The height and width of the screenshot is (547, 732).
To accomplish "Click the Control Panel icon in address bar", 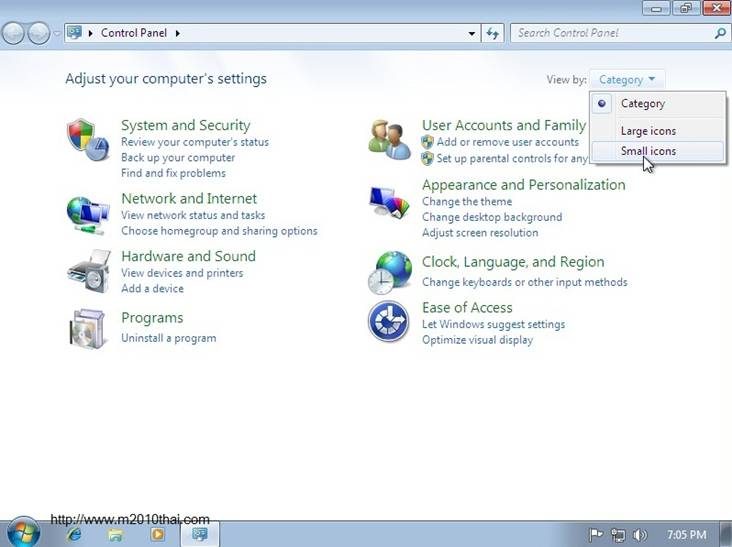I will (74, 33).
